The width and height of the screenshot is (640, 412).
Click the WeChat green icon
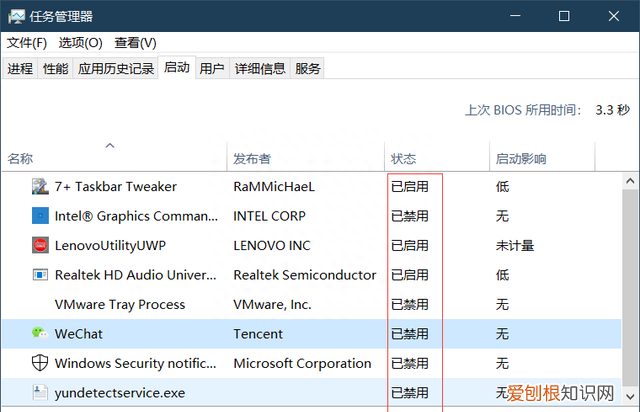click(40, 334)
